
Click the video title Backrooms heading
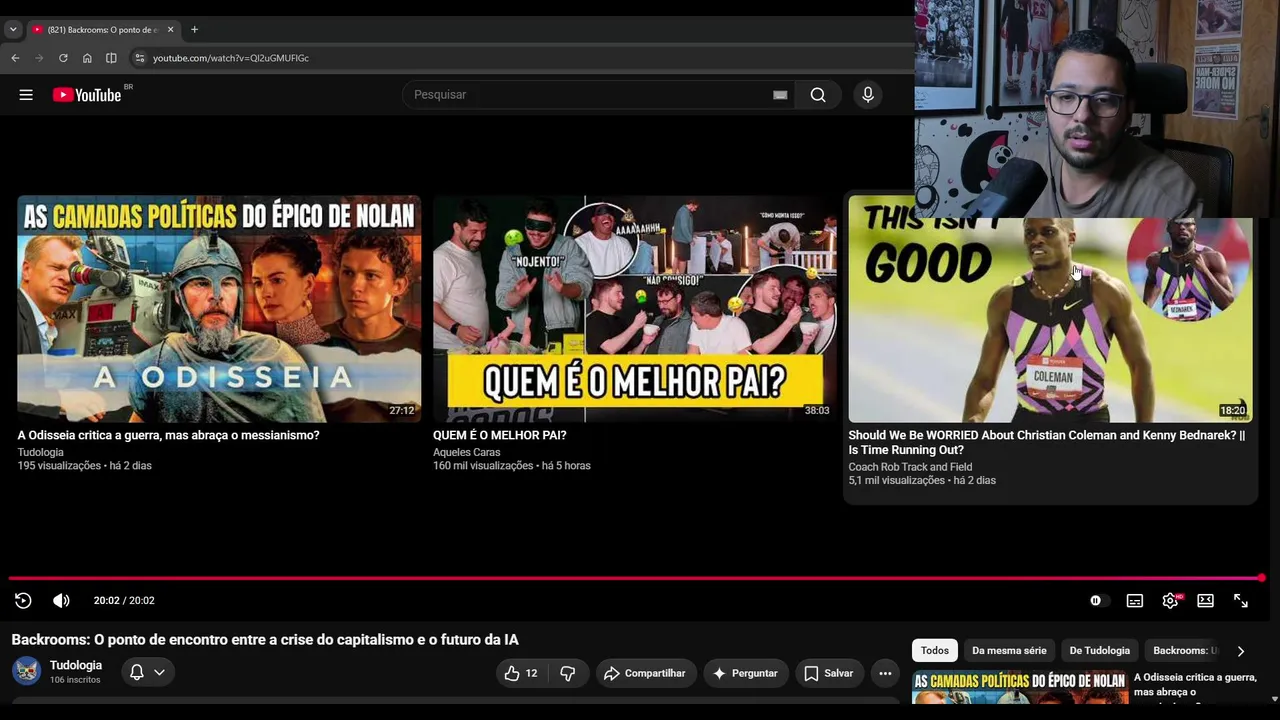pos(265,640)
